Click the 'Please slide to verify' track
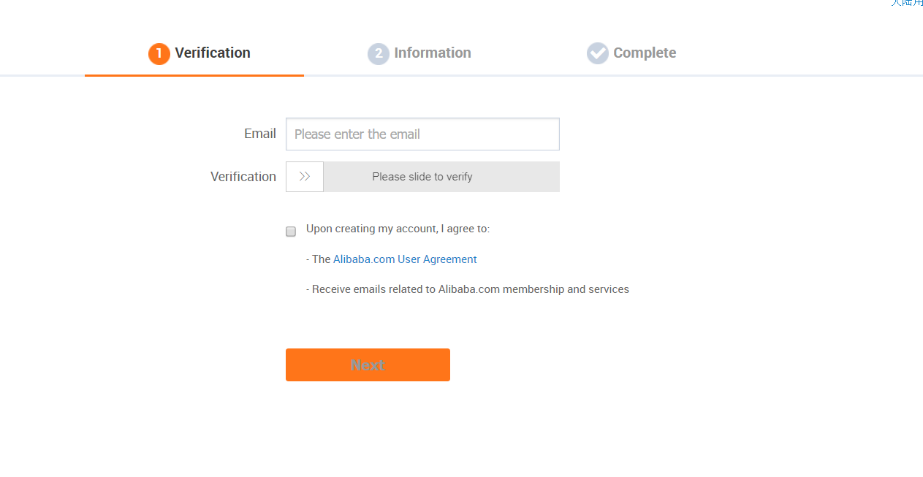 (441, 177)
